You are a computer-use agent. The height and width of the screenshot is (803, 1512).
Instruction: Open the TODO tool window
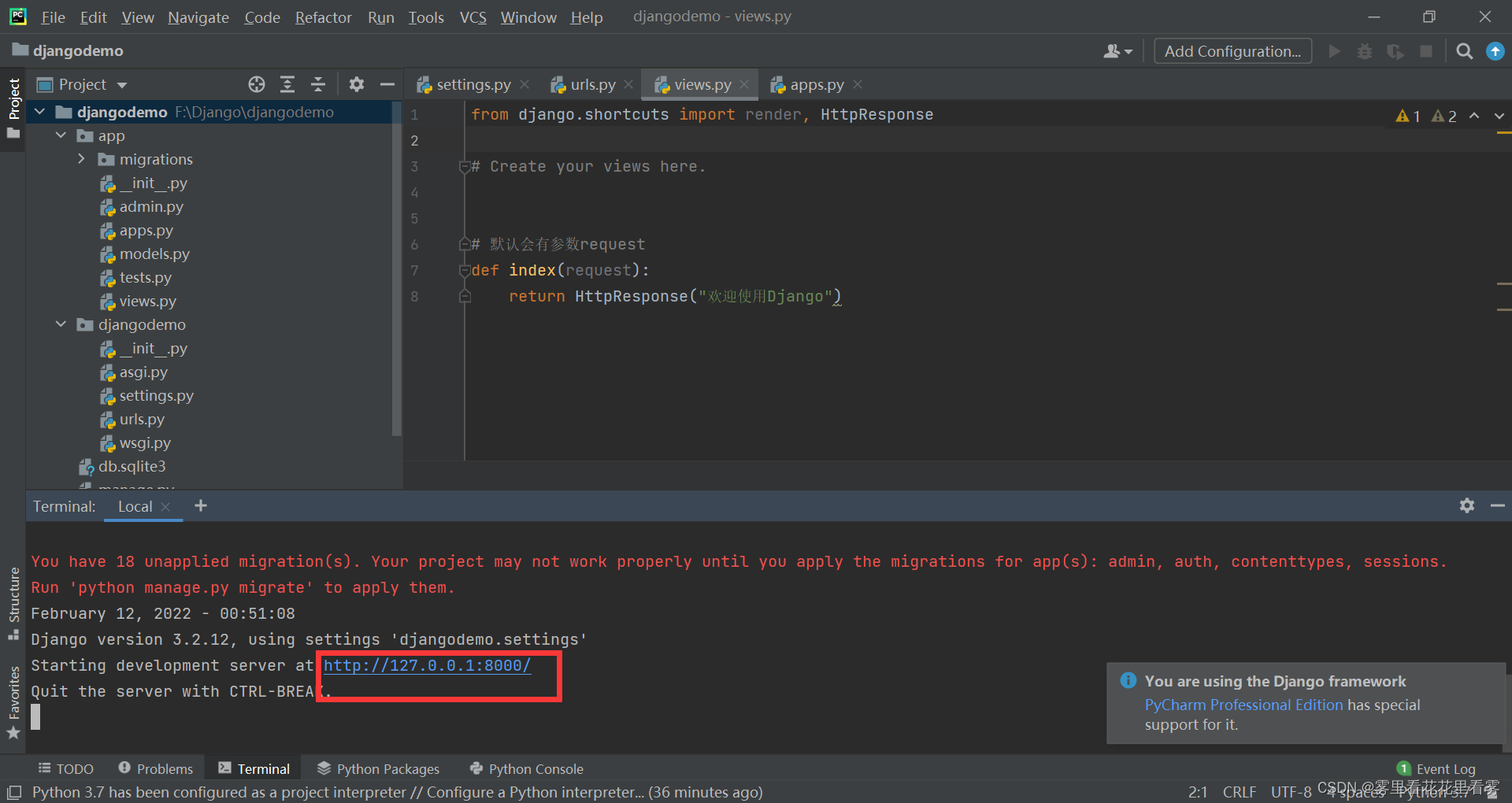point(66,768)
